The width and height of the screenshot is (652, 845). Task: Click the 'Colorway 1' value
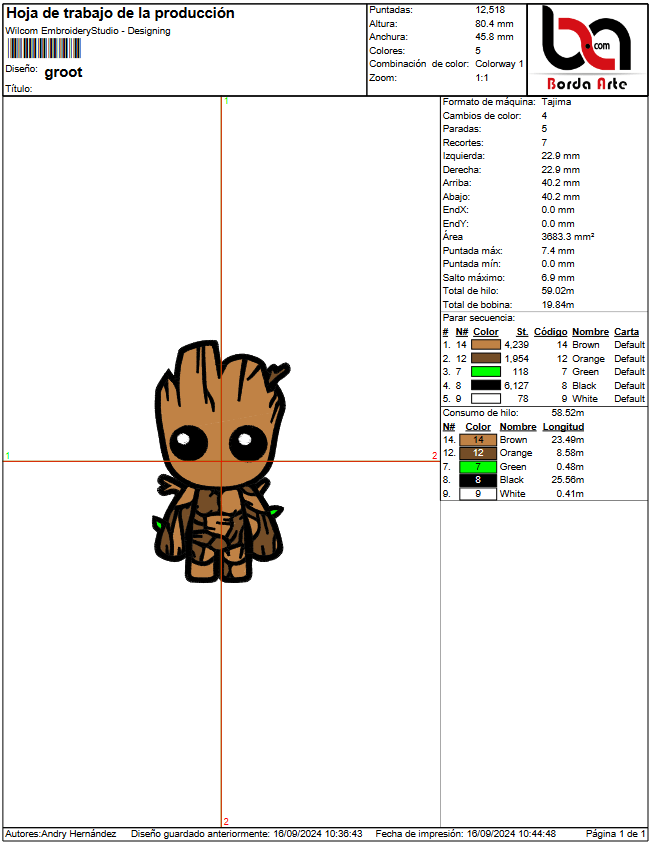(x=499, y=64)
